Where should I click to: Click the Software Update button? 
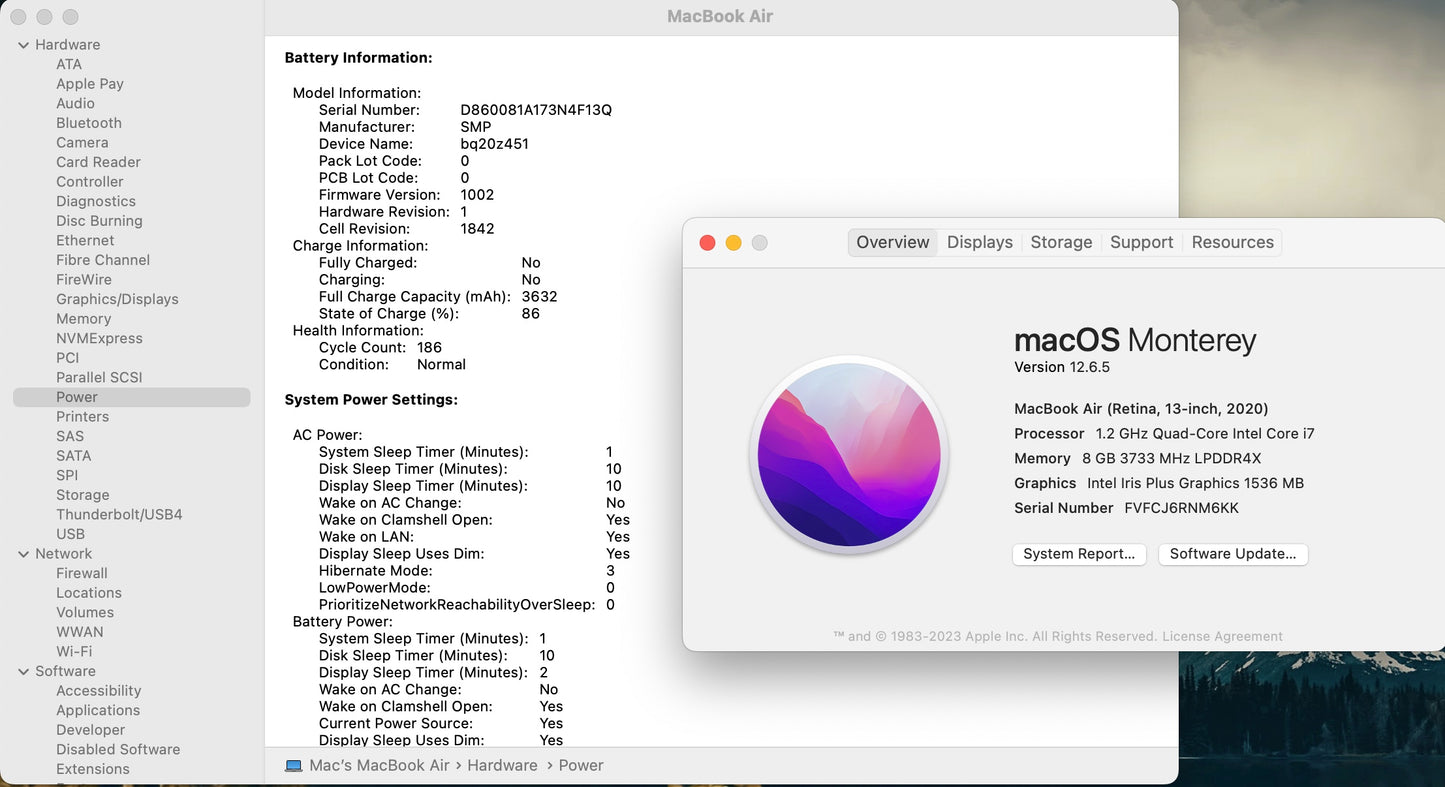[x=1232, y=554]
